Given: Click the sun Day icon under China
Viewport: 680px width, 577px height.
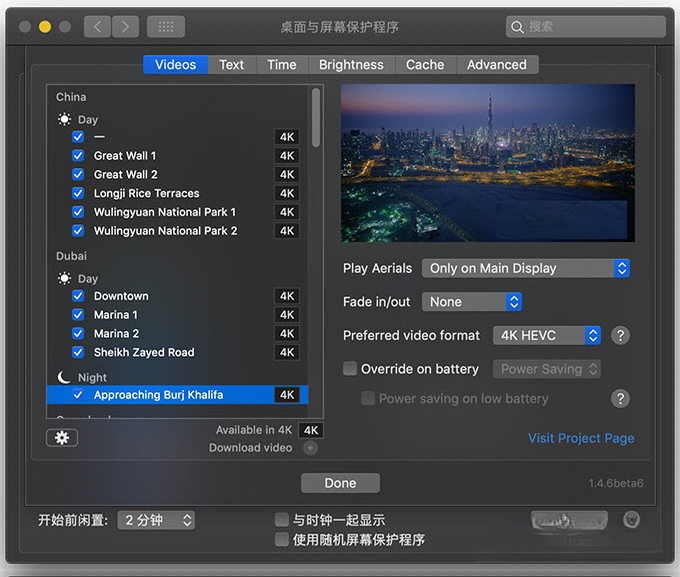Looking at the screenshot, I should 64,119.
